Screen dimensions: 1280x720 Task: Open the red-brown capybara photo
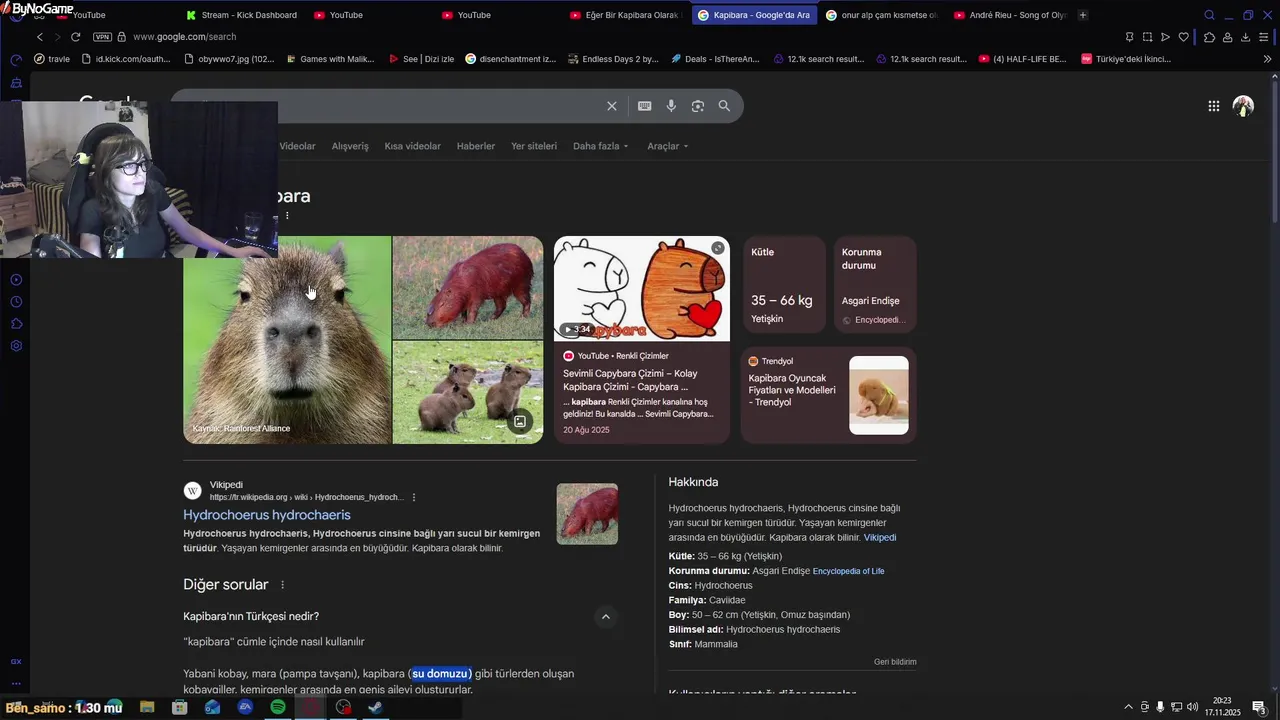click(x=468, y=288)
